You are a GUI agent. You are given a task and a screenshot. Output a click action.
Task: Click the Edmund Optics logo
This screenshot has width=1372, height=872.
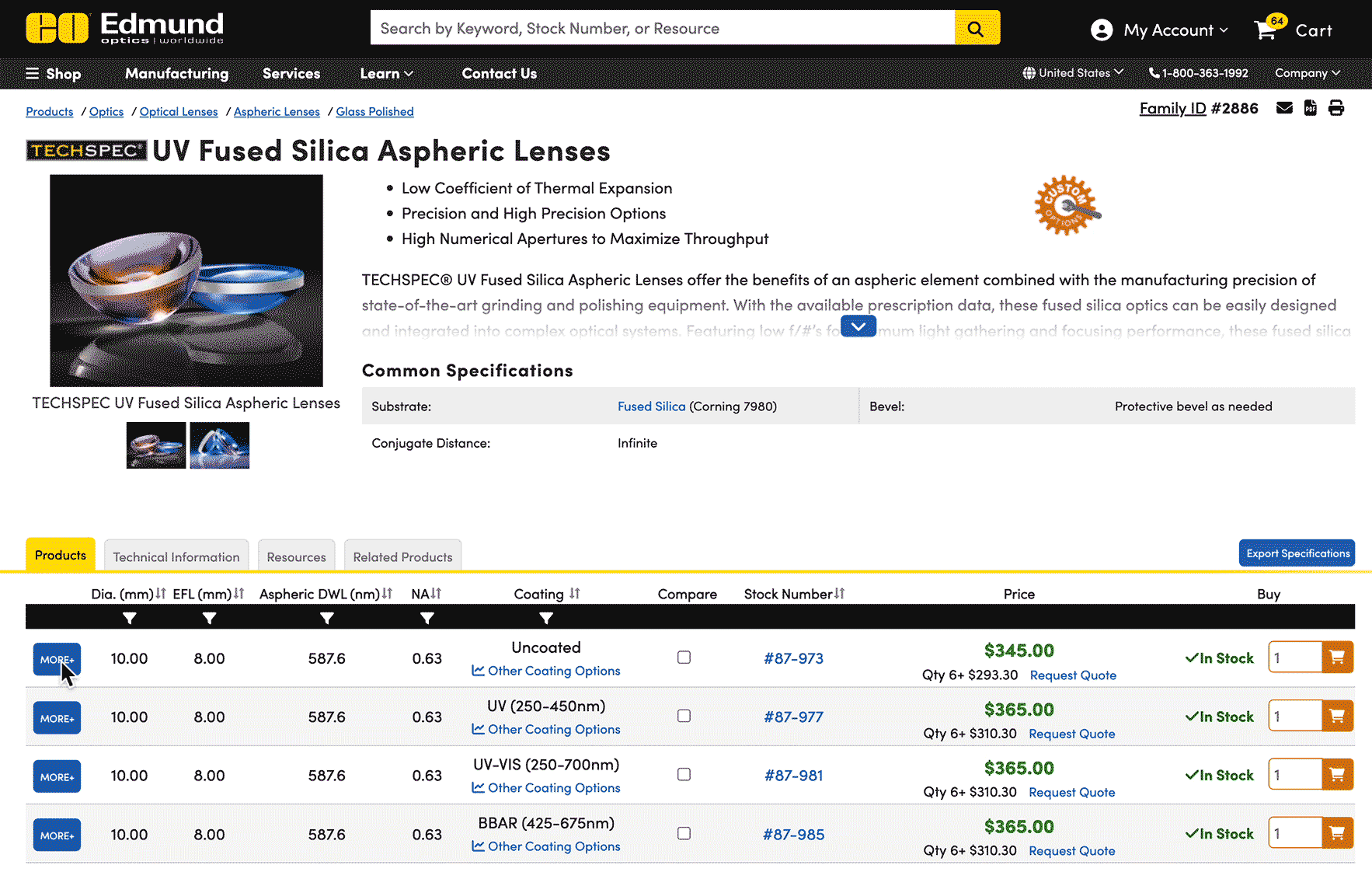pyautogui.click(x=125, y=29)
